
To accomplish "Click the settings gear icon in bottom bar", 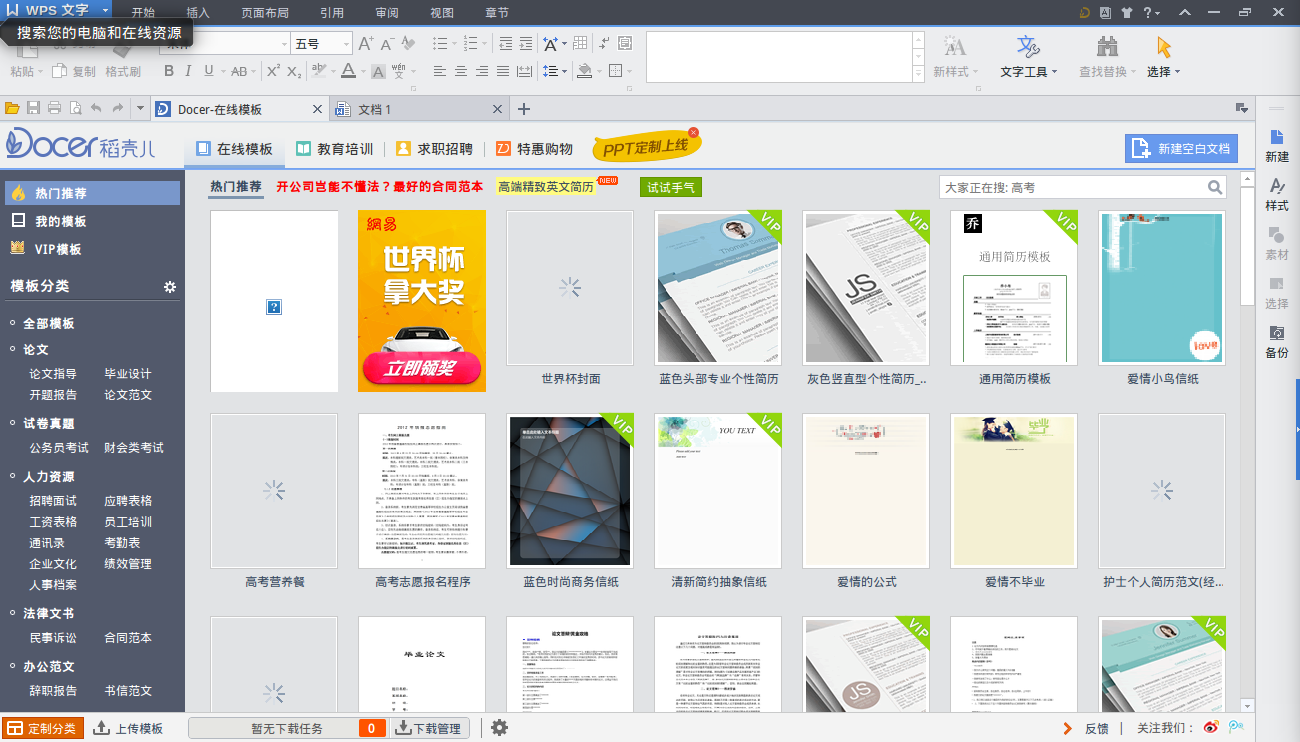I will 499,728.
